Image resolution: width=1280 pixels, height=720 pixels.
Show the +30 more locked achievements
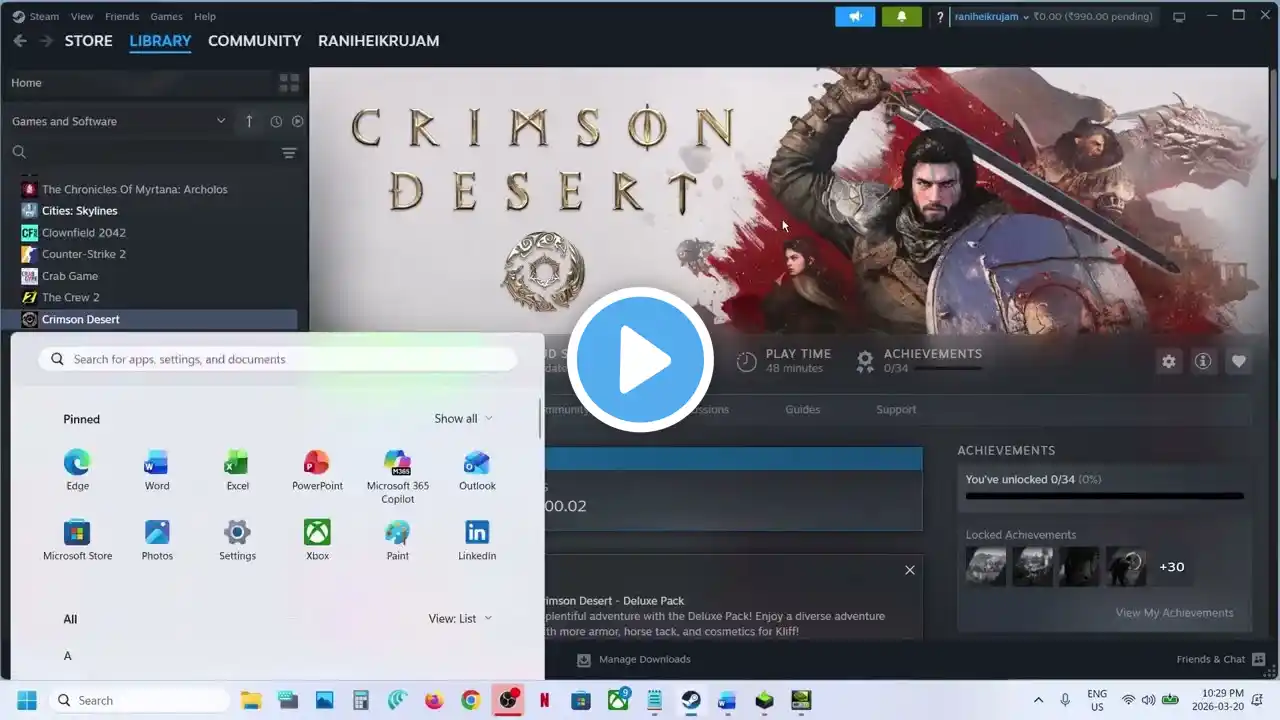(x=1171, y=567)
